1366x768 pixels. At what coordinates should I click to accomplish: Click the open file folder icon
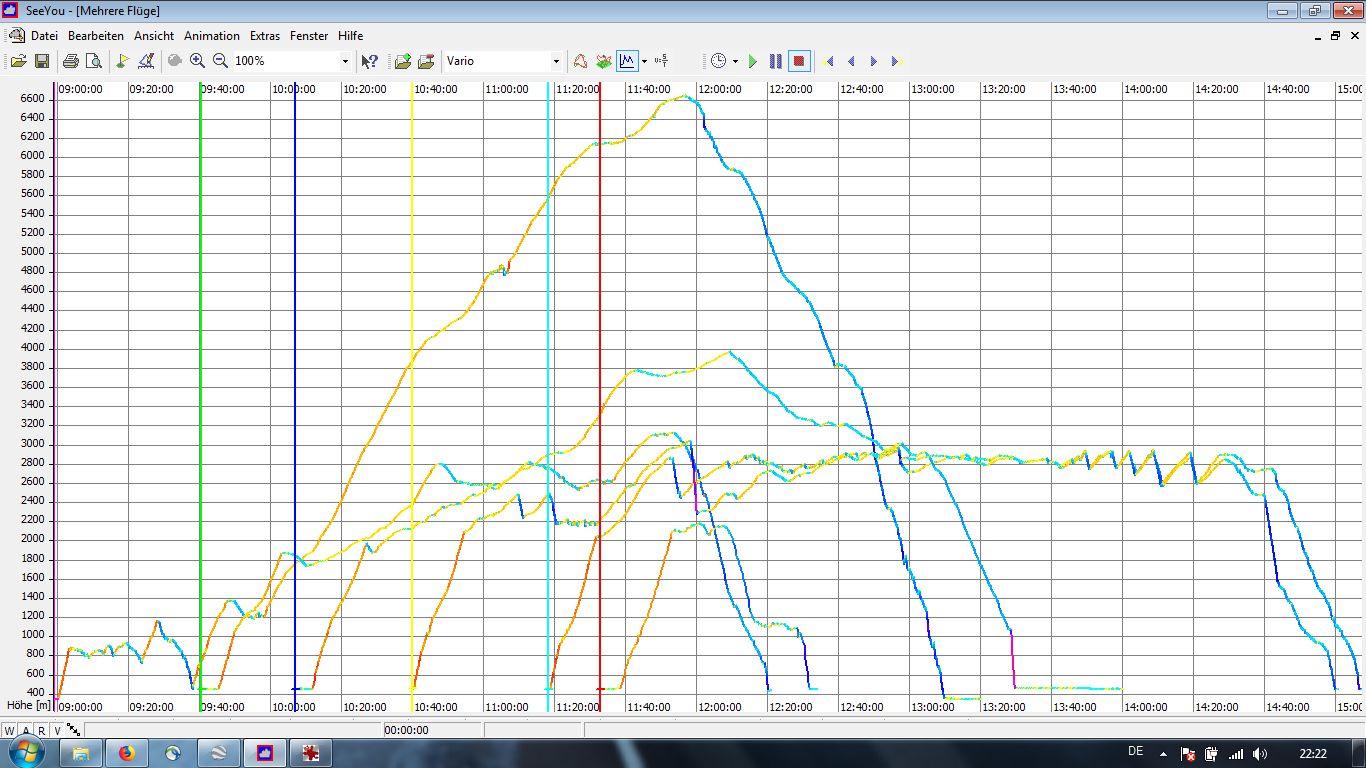(18, 61)
